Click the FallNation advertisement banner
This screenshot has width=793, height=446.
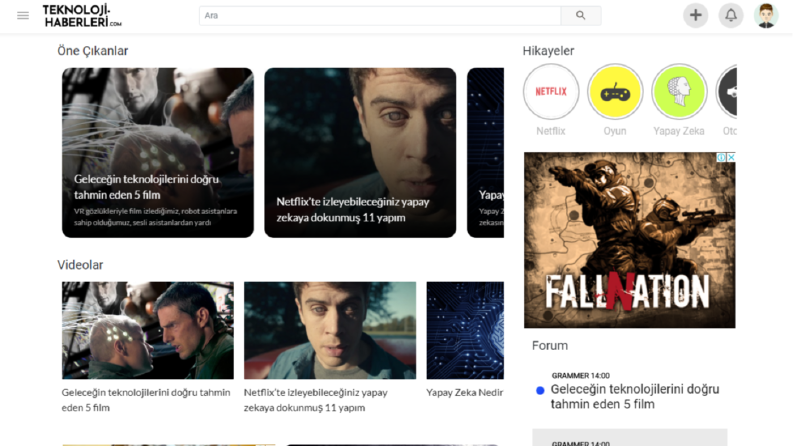coord(630,240)
